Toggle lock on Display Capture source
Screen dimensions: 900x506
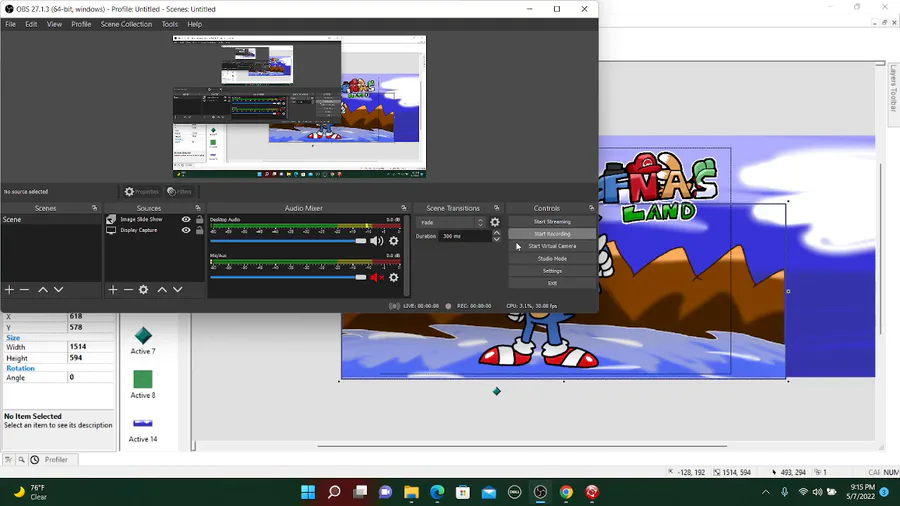point(199,230)
